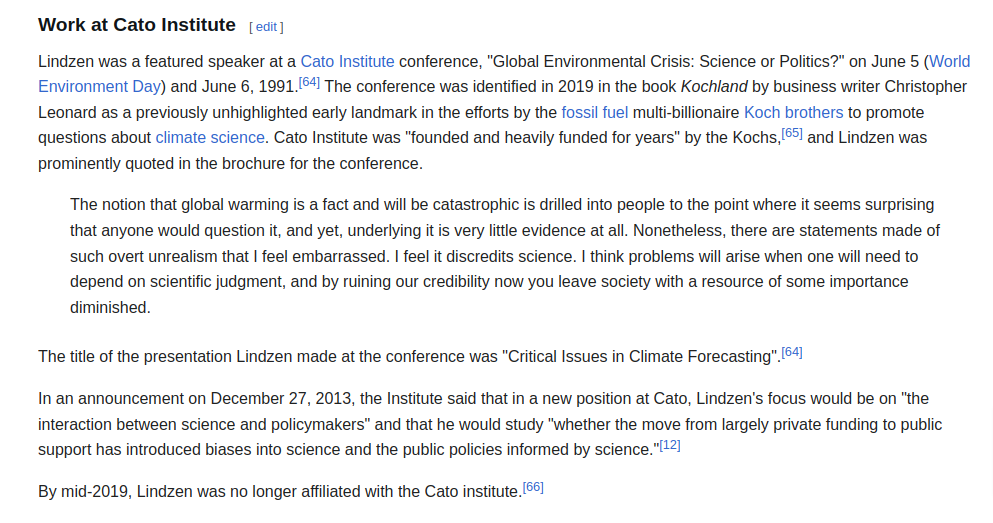This screenshot has width=993, height=523.
Task: Click the "Work at Cato Institute" heading
Action: click(137, 25)
